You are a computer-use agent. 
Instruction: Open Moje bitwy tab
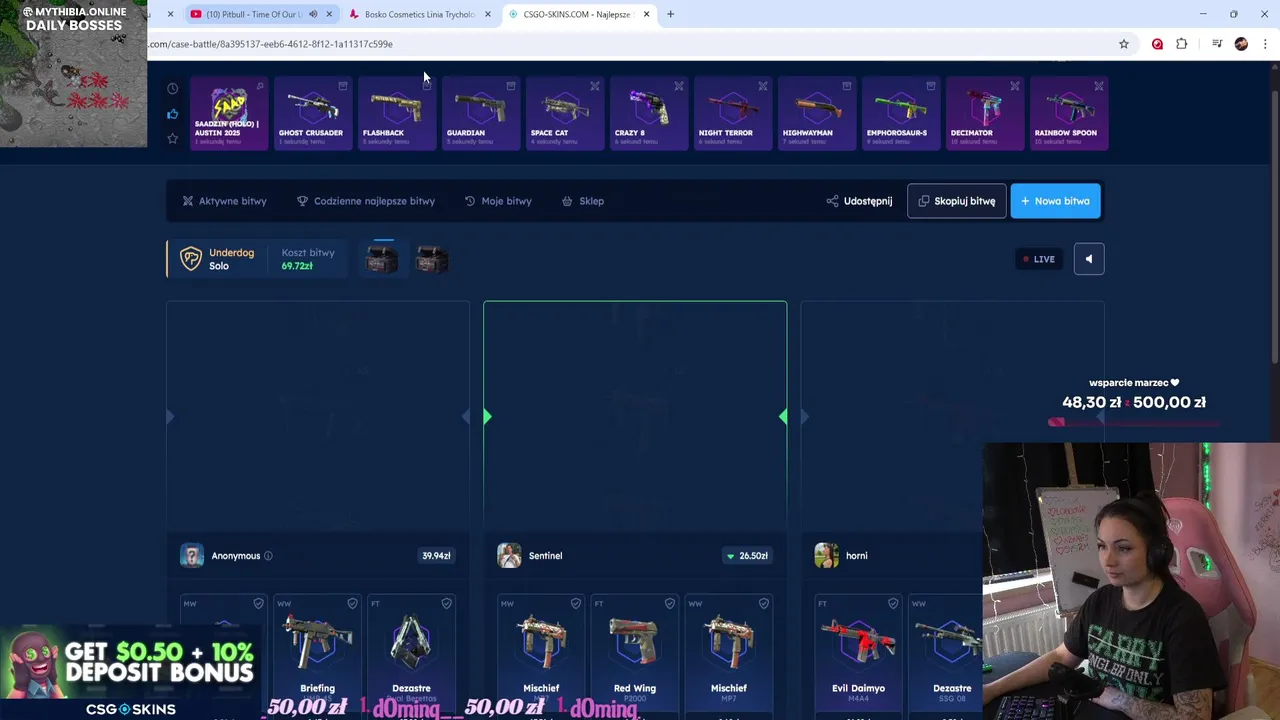(x=498, y=201)
